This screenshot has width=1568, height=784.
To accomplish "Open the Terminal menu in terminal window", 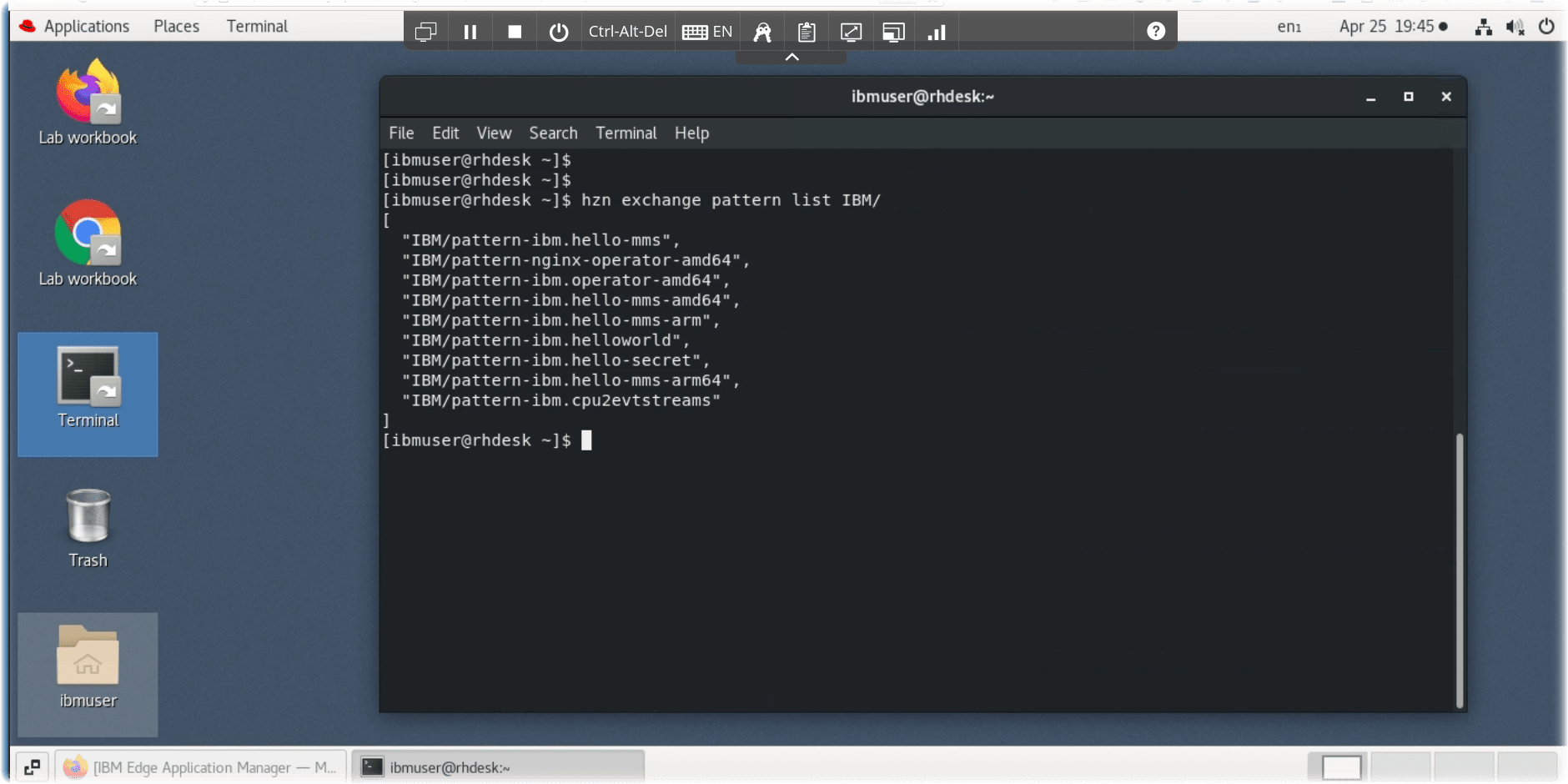I will click(626, 133).
